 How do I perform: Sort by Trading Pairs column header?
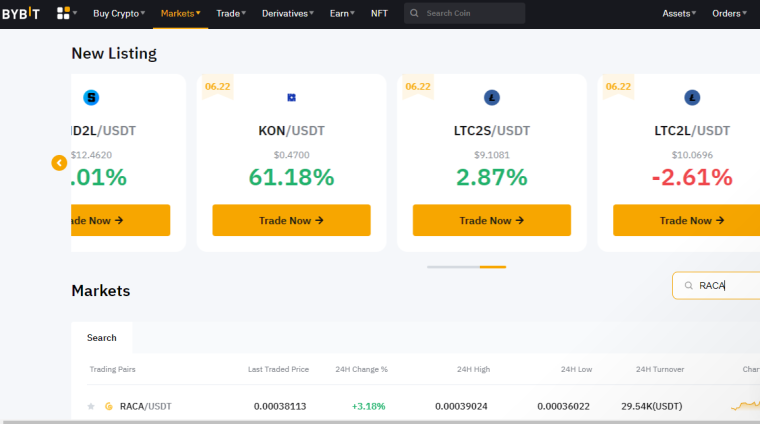pos(112,369)
